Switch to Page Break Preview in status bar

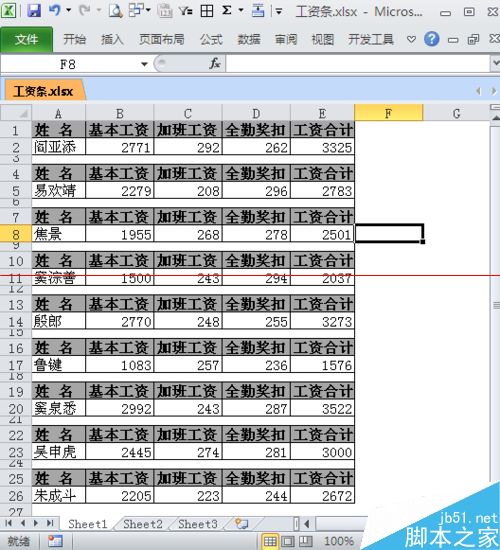coord(306,541)
